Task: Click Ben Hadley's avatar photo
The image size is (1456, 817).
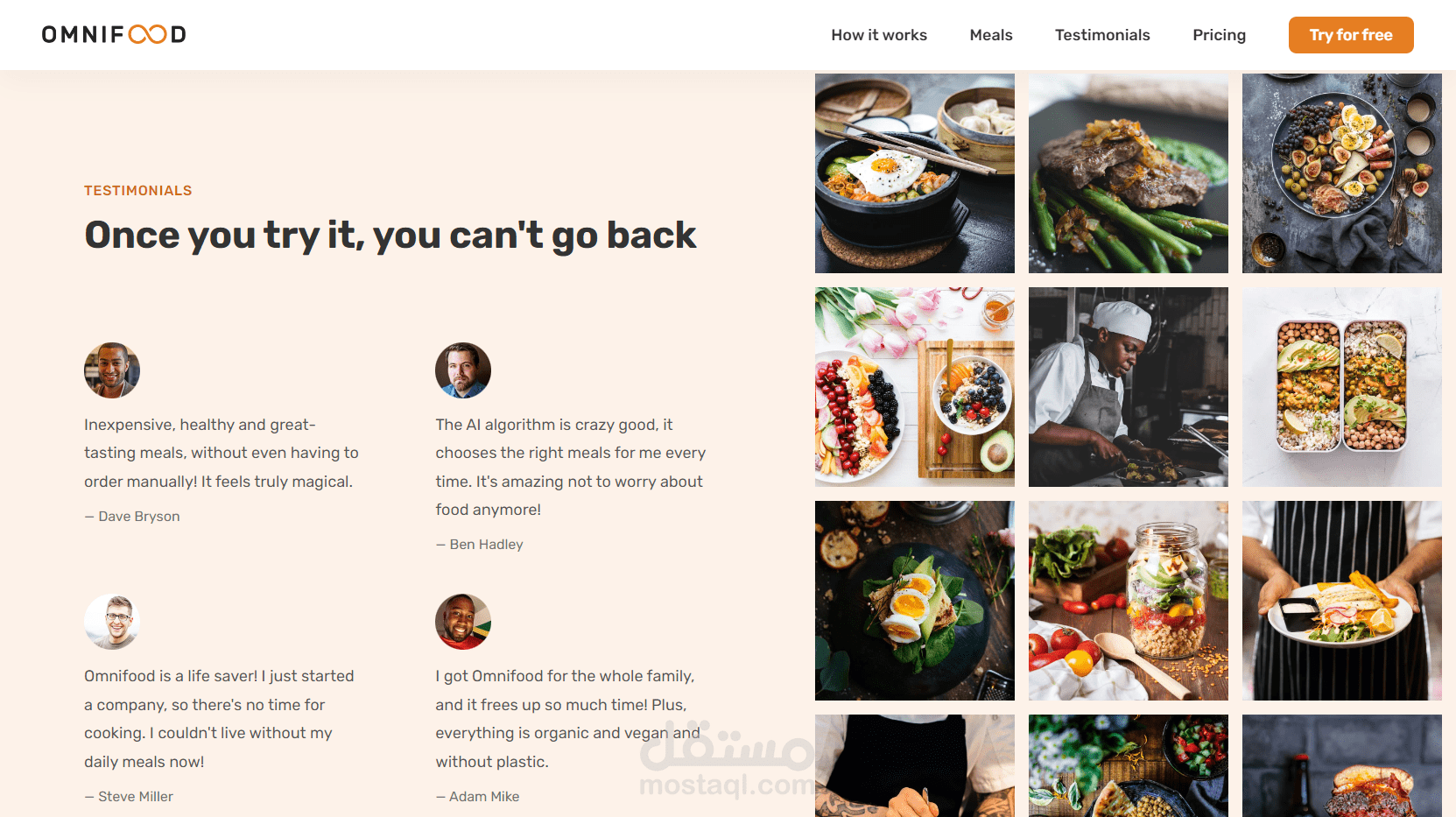Action: point(463,370)
